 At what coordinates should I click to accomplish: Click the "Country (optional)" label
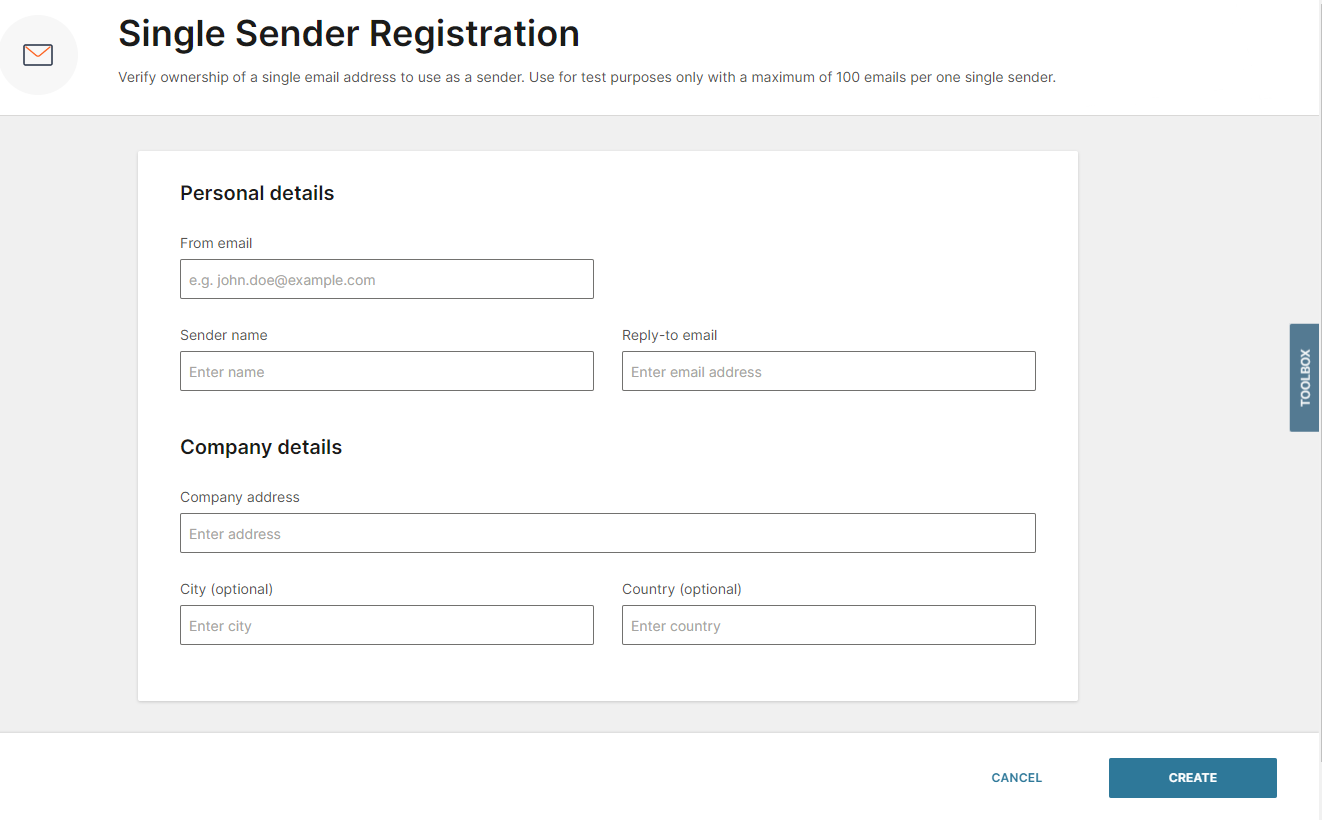point(681,589)
